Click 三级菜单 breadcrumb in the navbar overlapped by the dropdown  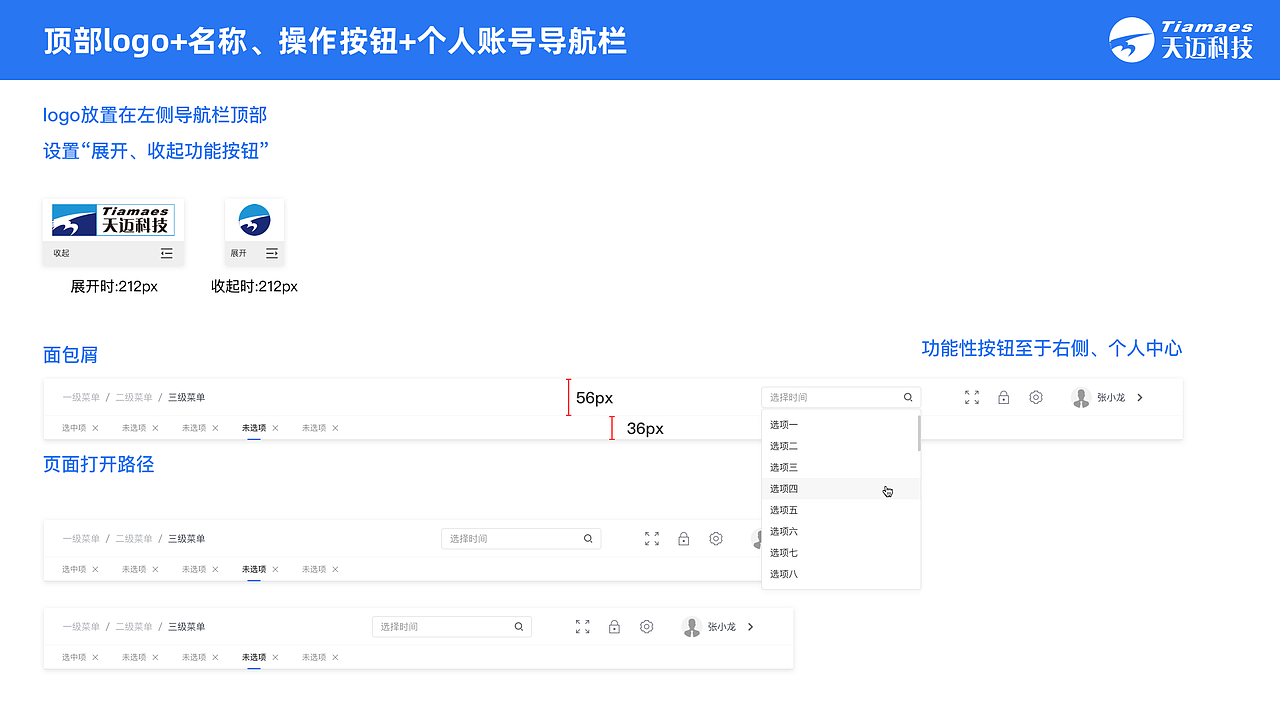click(x=187, y=538)
